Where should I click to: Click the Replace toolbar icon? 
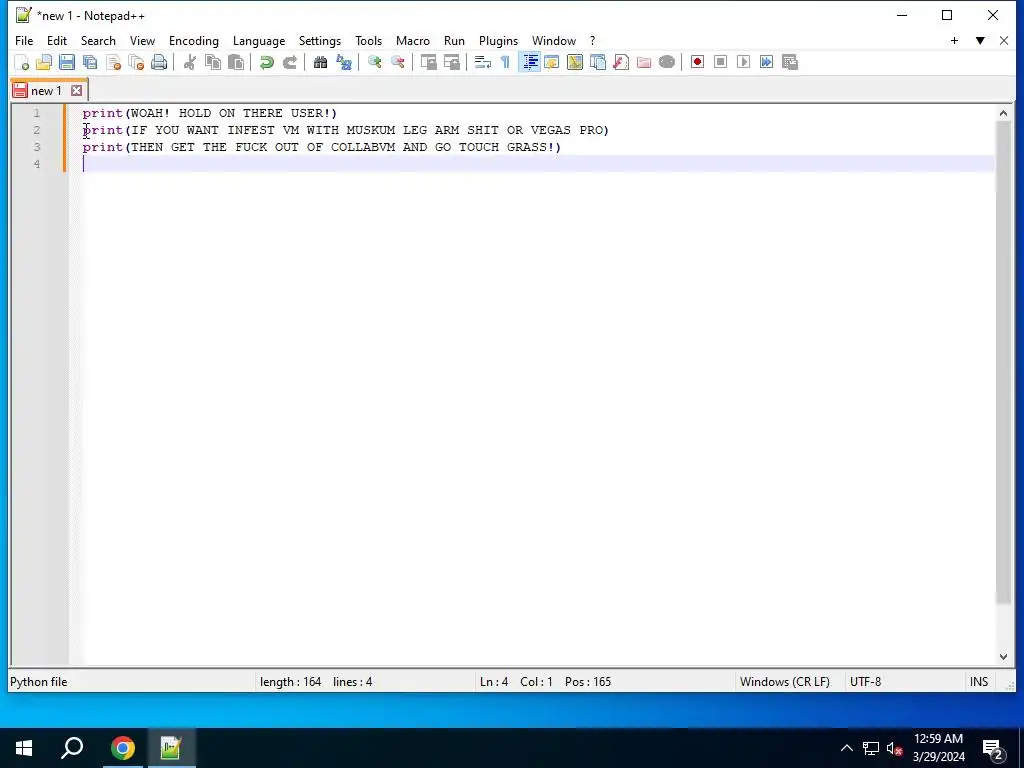coord(344,62)
